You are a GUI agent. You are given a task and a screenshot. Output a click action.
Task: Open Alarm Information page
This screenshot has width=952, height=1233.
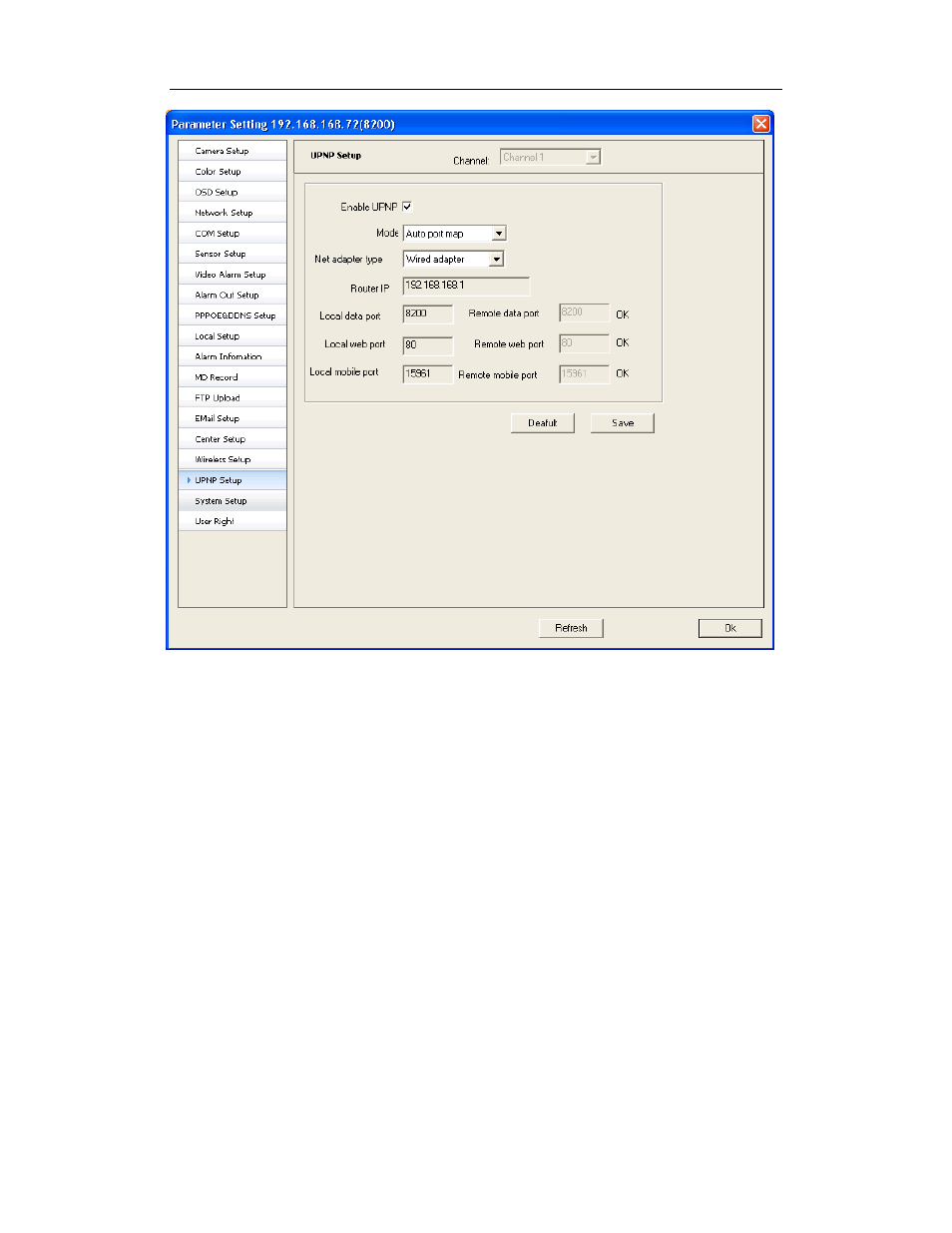coord(233,356)
